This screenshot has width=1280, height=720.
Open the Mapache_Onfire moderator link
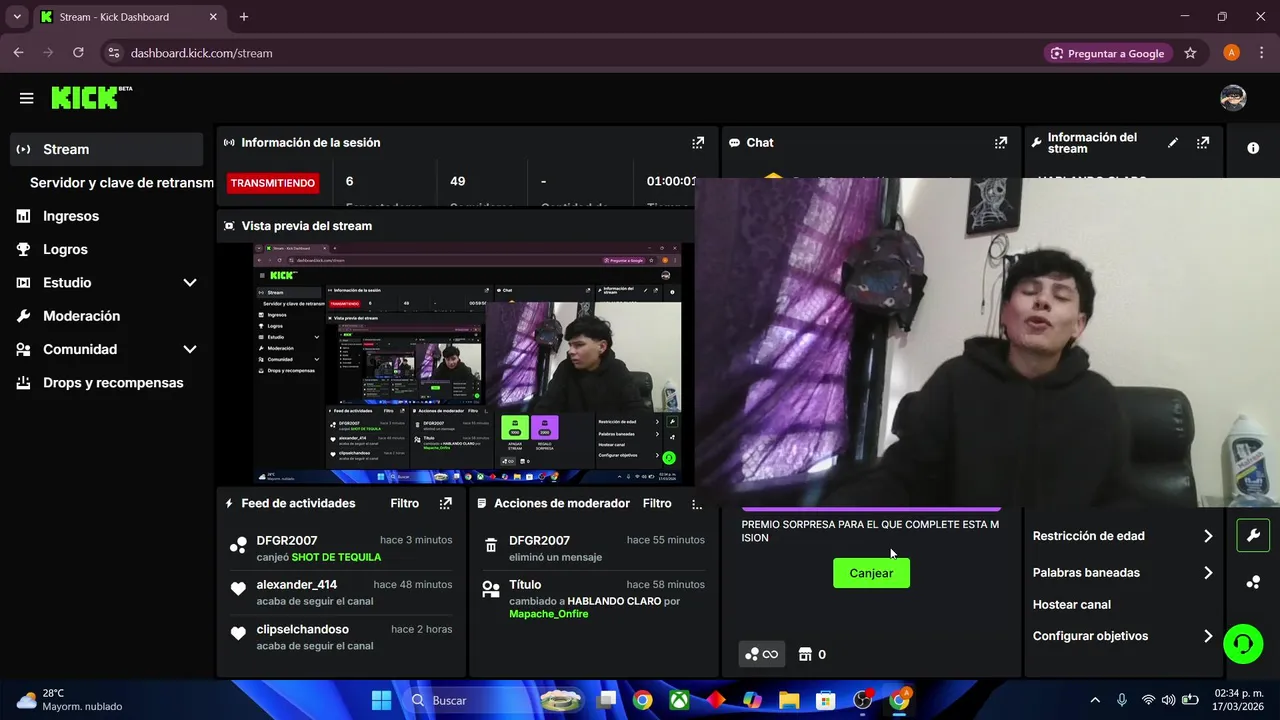(x=549, y=614)
